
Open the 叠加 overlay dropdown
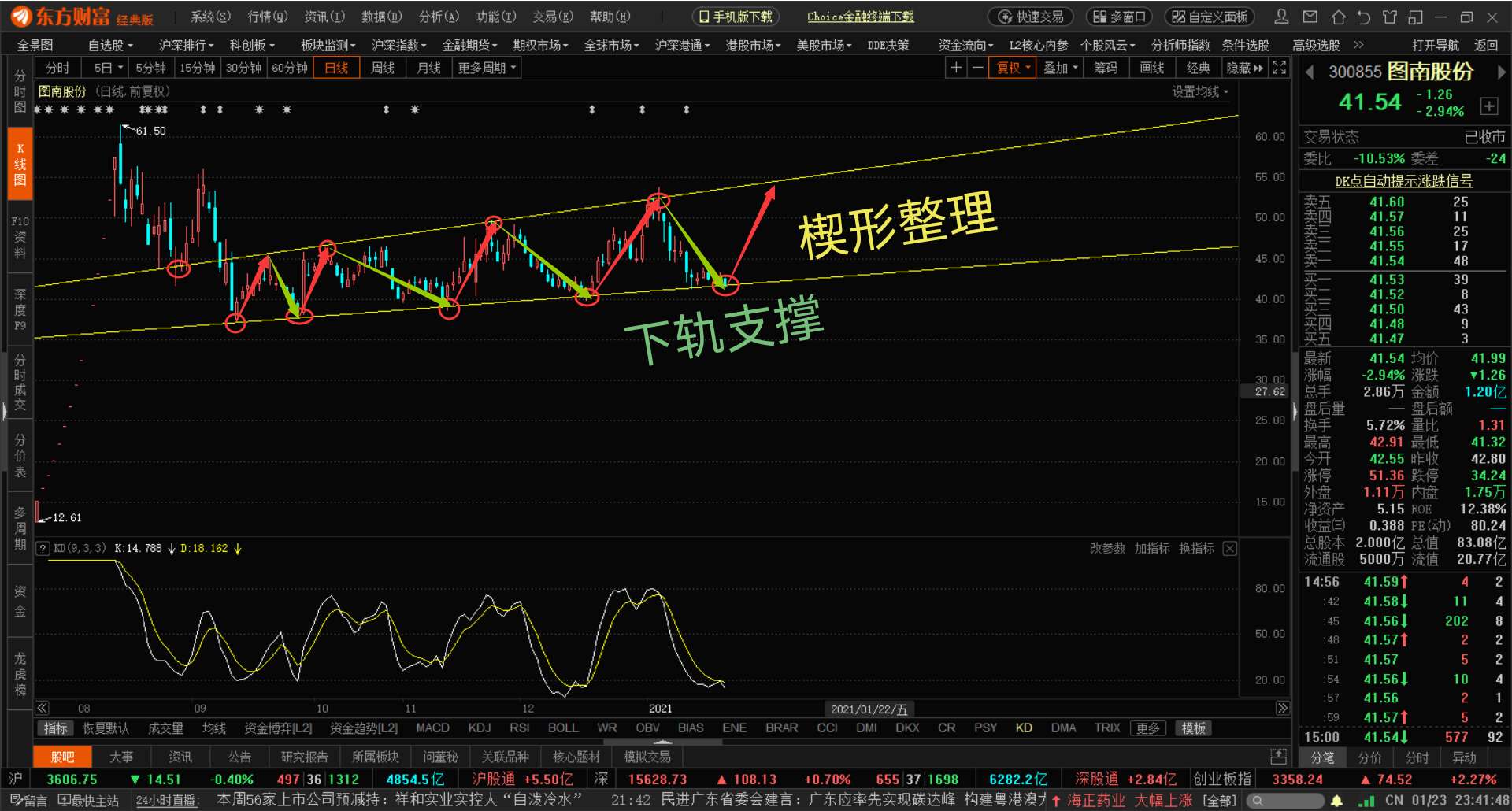point(1060,68)
